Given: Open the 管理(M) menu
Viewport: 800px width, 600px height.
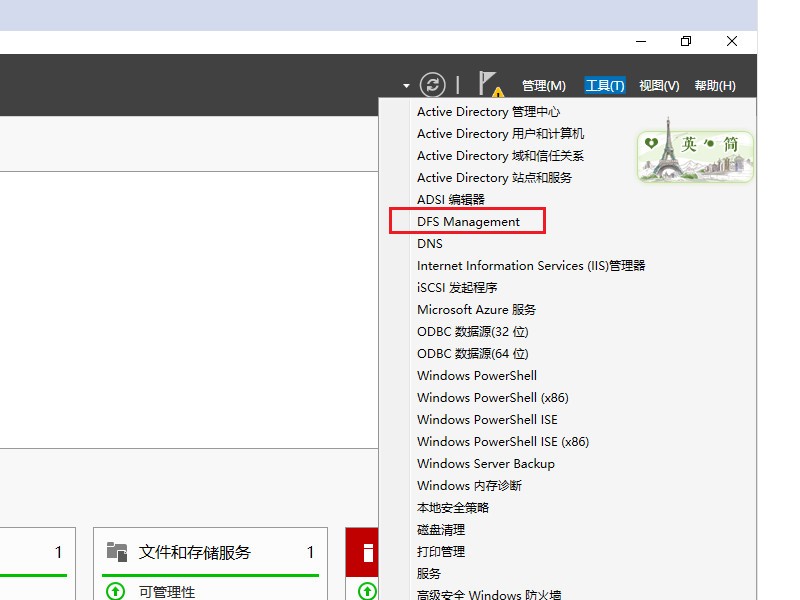Looking at the screenshot, I should point(543,85).
